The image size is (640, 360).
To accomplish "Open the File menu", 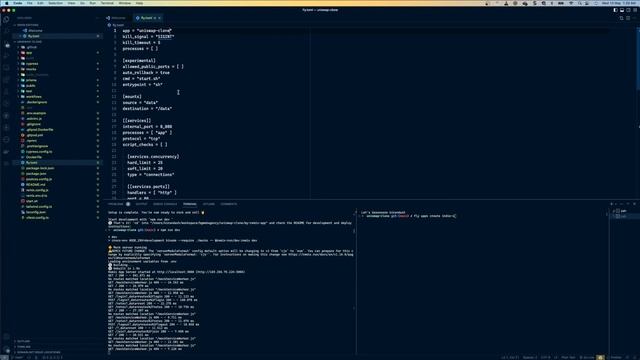I will [x=29, y=3].
